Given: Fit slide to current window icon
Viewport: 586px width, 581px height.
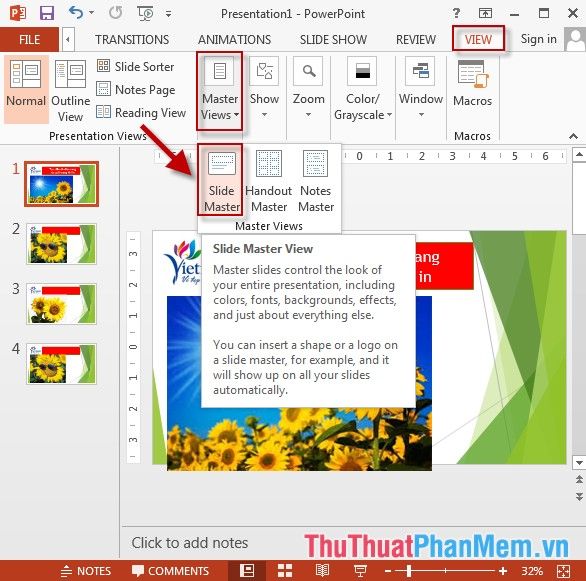Looking at the screenshot, I should 564,571.
